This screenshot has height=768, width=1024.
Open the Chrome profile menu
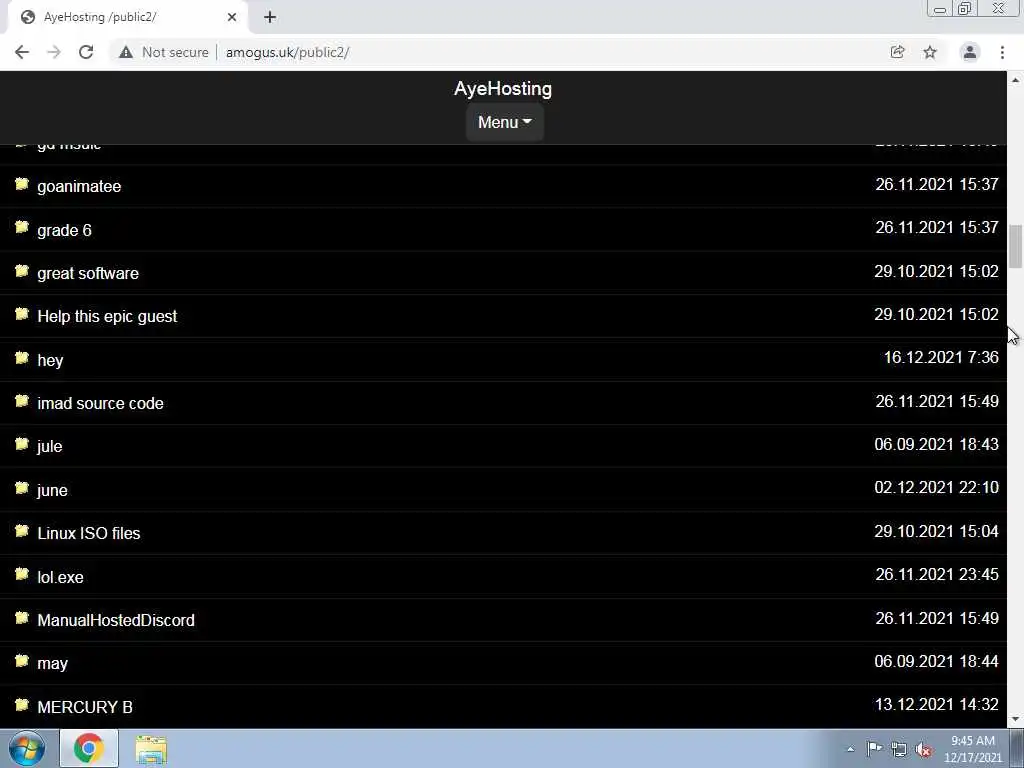(970, 52)
